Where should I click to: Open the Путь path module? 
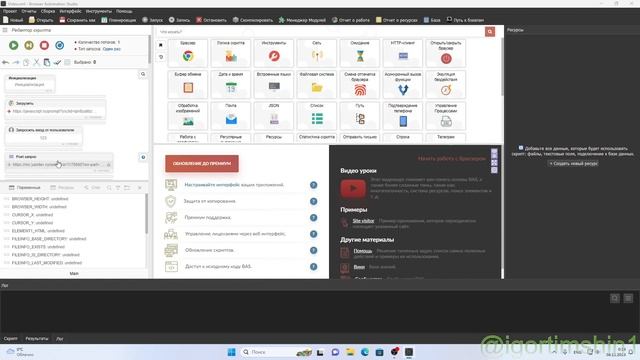[360, 116]
